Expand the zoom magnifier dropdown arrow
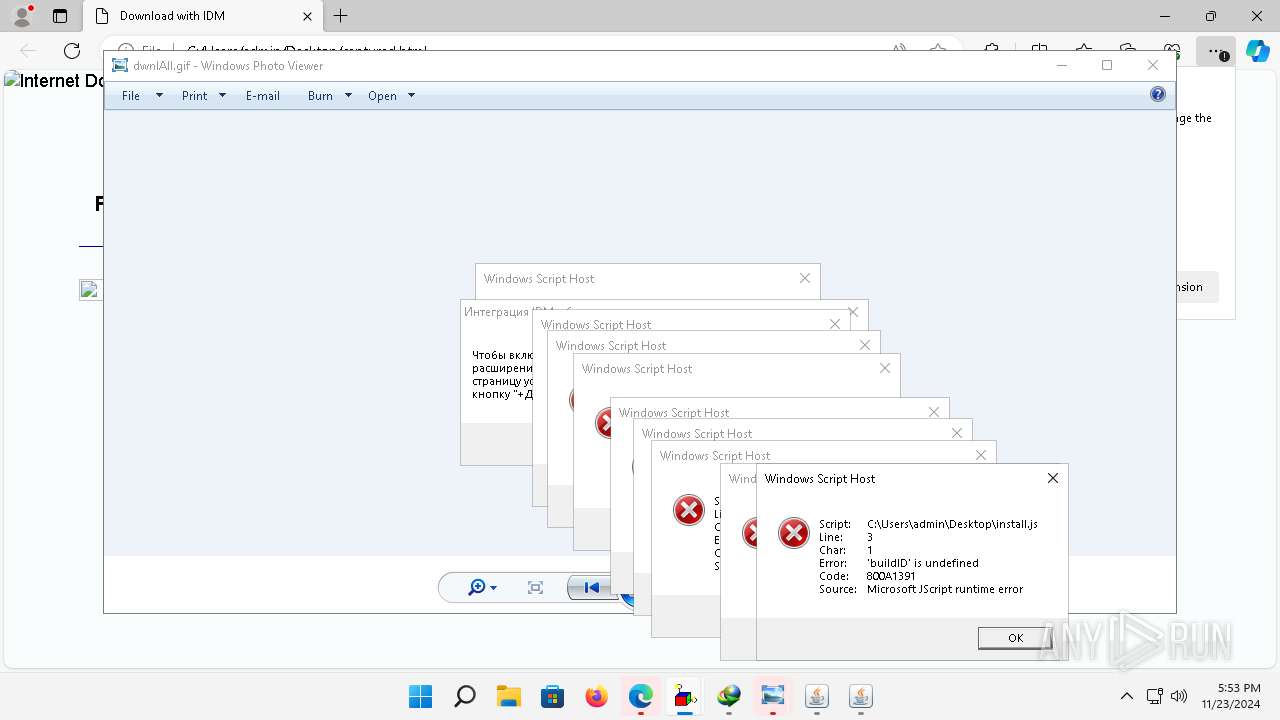This screenshot has width=1280, height=720. (494, 588)
